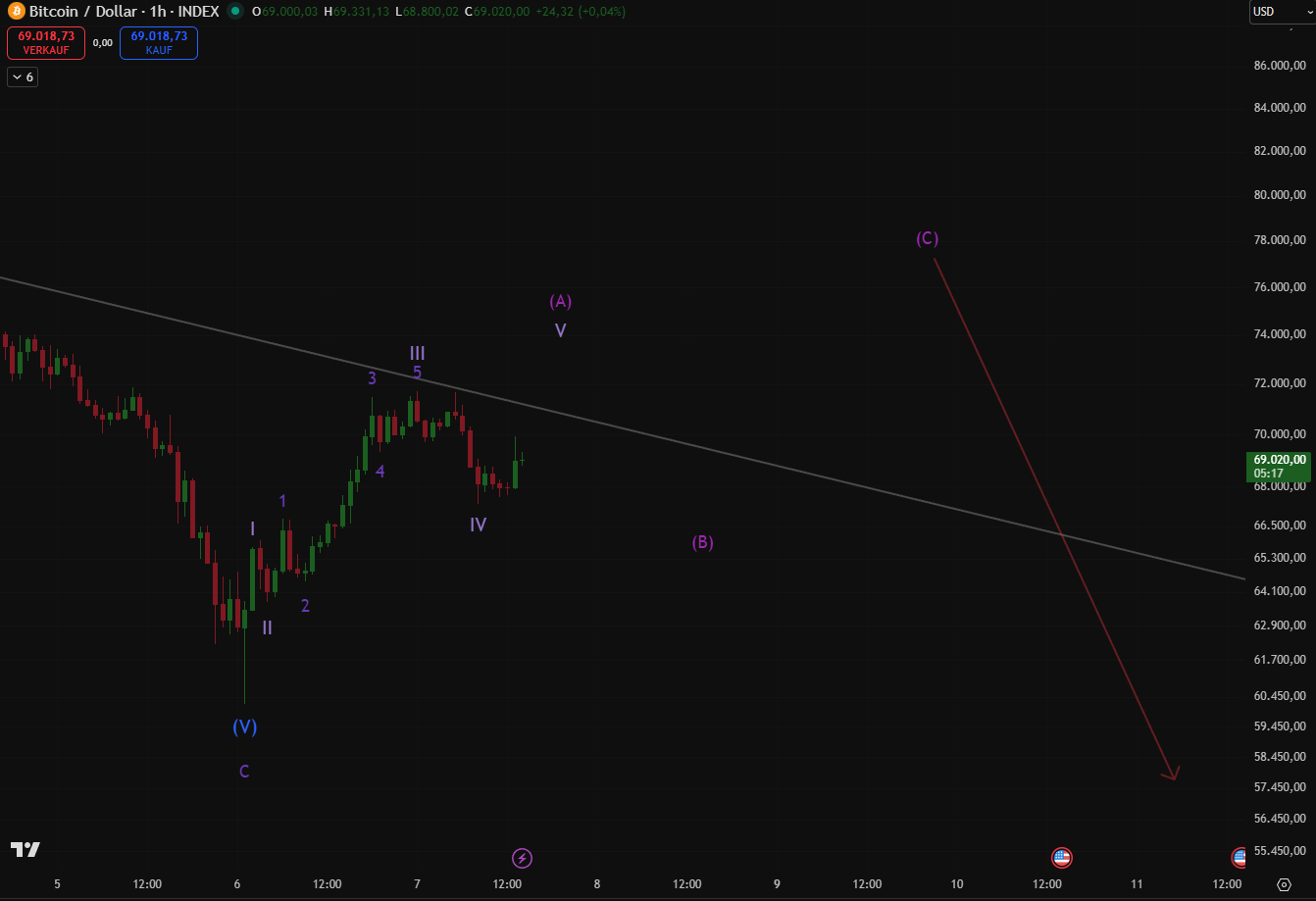Select the purple (C) wave label
This screenshot has height=901, width=1316.
point(927,238)
